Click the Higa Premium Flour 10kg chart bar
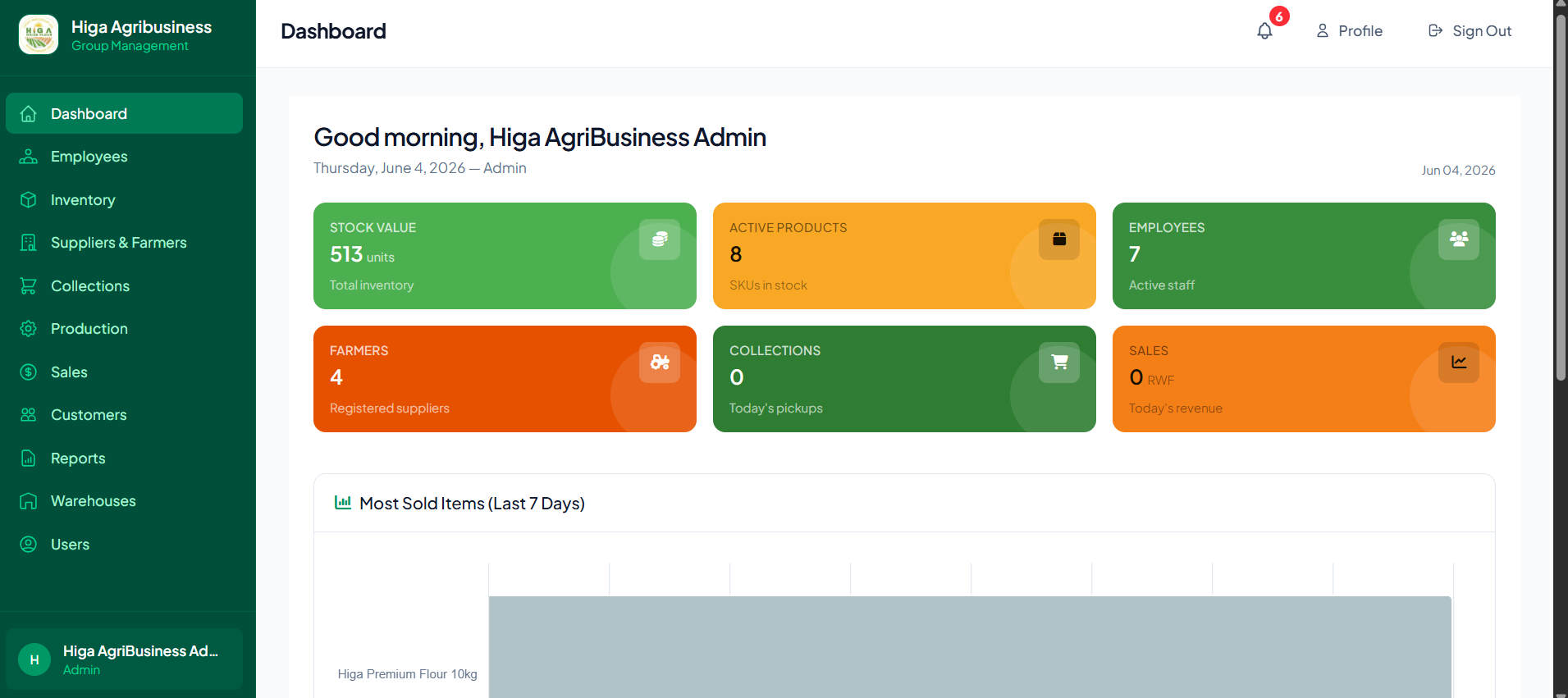 [970, 647]
